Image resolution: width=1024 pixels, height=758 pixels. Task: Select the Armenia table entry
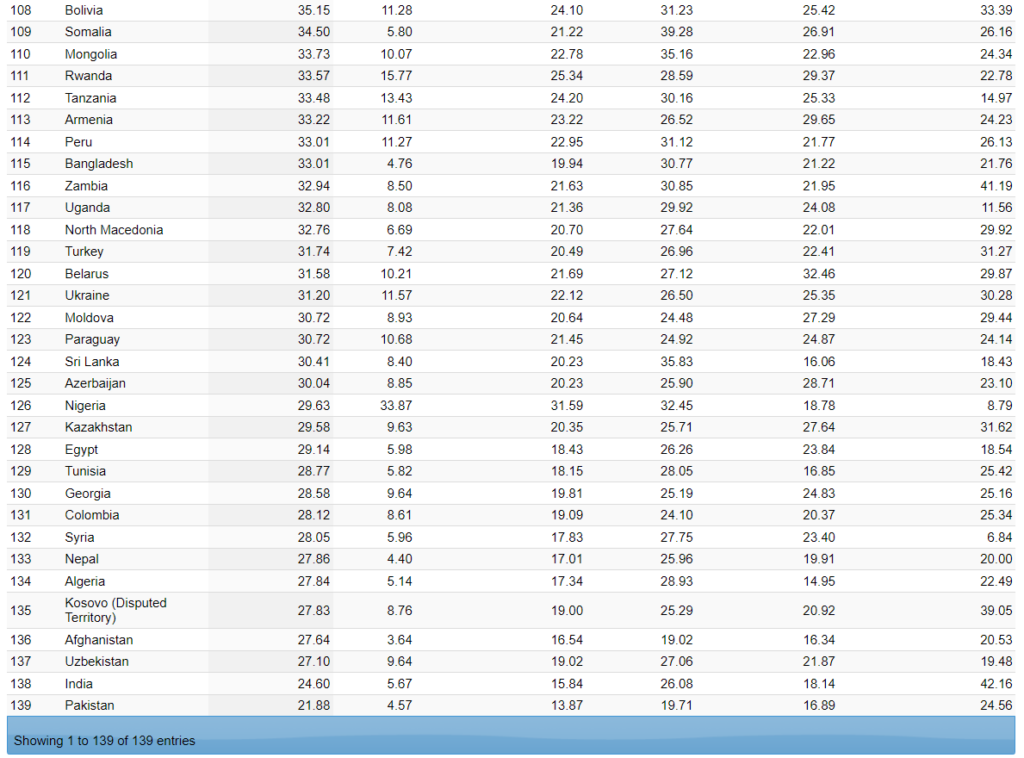click(89, 120)
